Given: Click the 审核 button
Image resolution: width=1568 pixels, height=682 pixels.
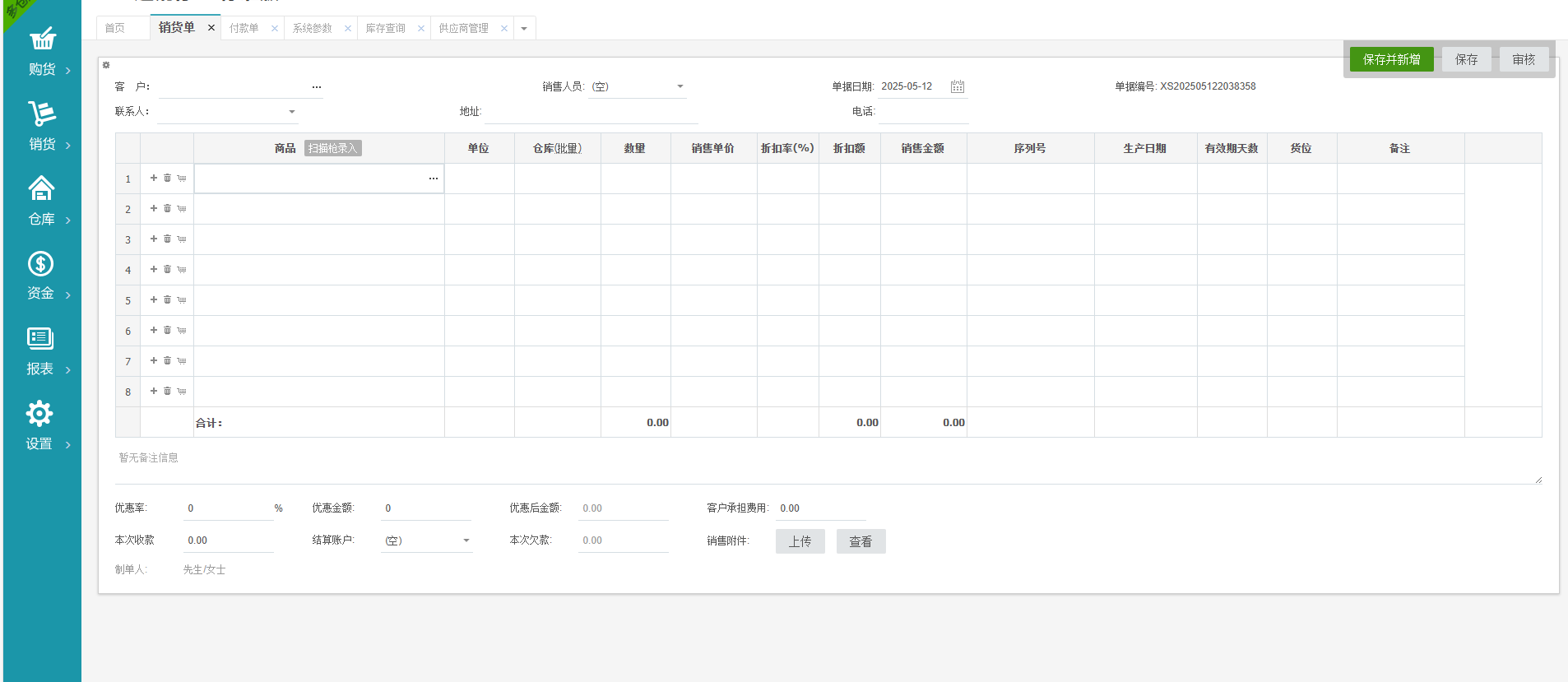Looking at the screenshot, I should tap(1524, 59).
